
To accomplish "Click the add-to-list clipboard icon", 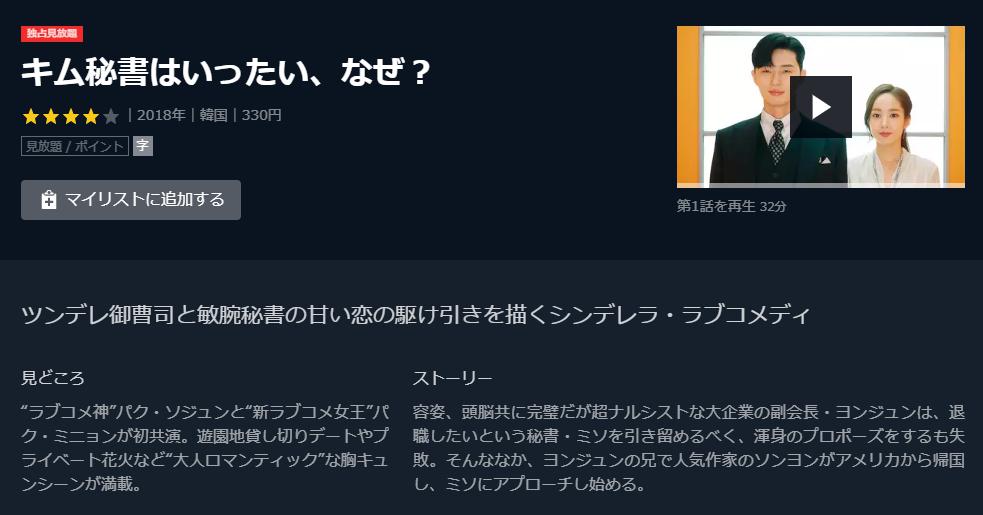I will pos(48,200).
